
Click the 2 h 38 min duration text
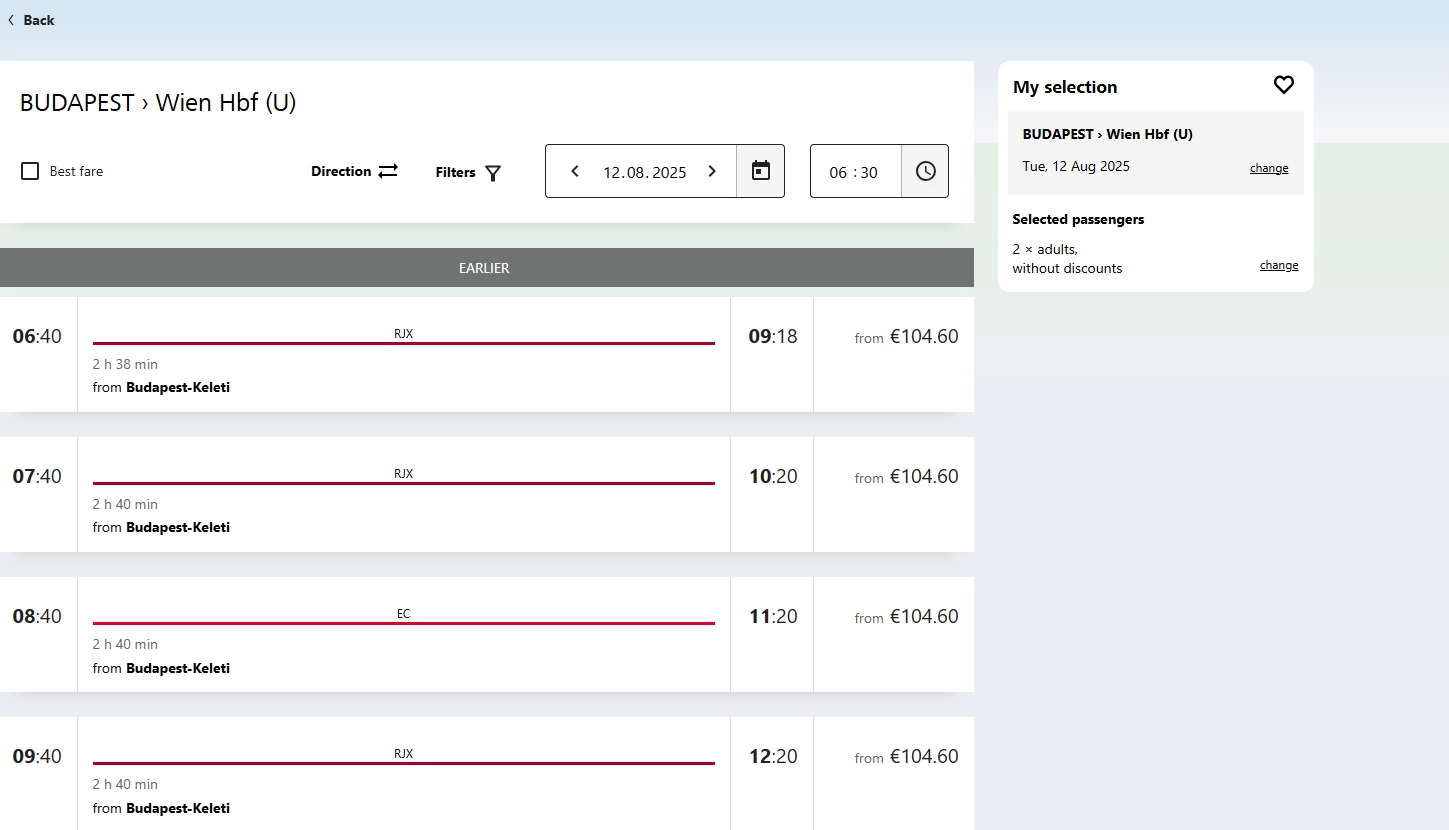(x=125, y=364)
